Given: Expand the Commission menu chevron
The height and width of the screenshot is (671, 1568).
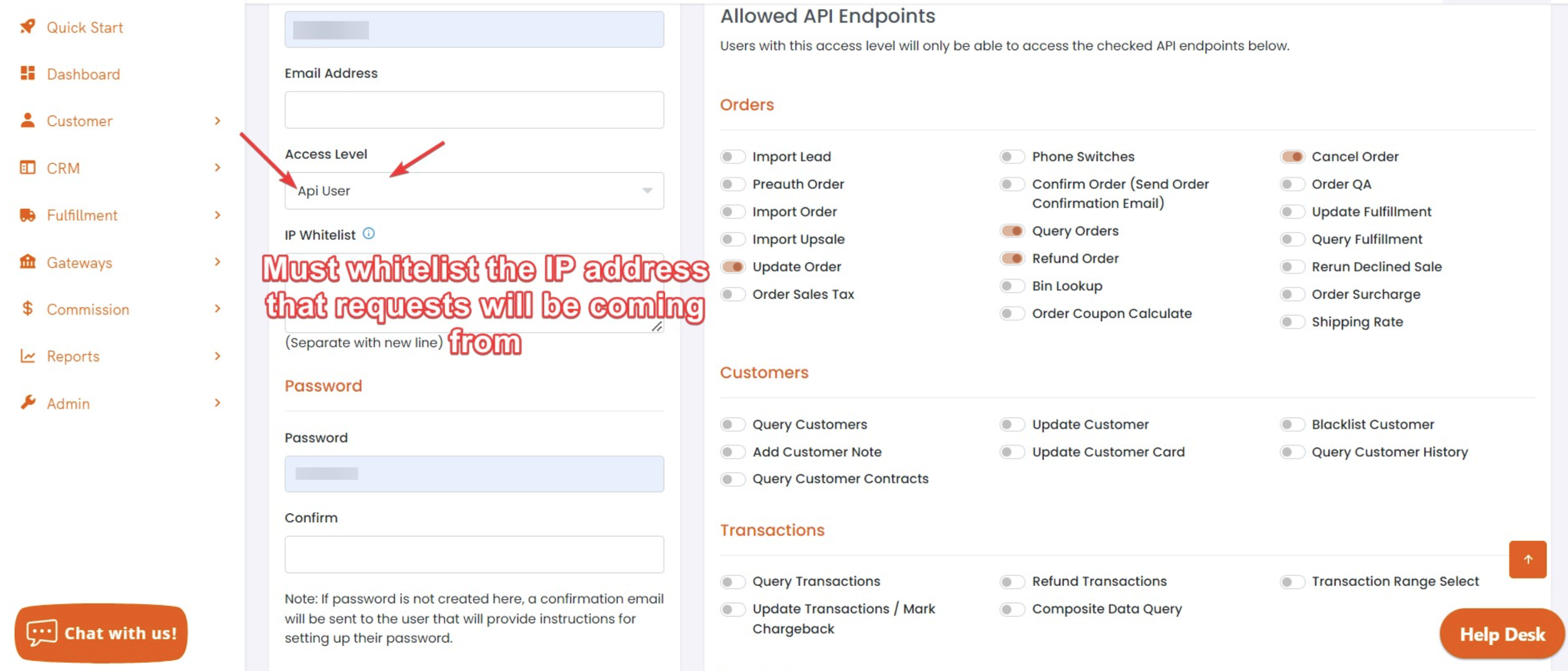Looking at the screenshot, I should coord(217,309).
